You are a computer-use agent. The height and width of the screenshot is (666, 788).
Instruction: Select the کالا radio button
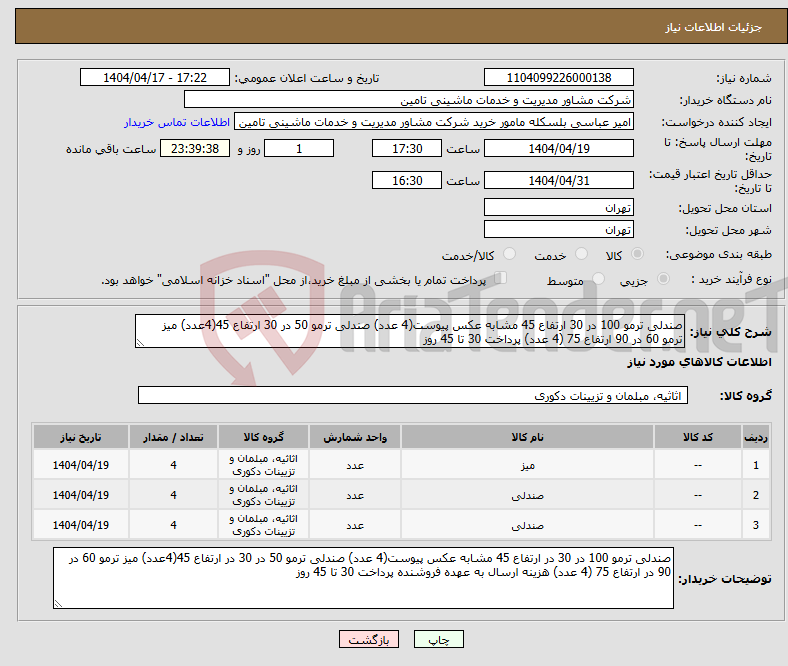point(637,254)
